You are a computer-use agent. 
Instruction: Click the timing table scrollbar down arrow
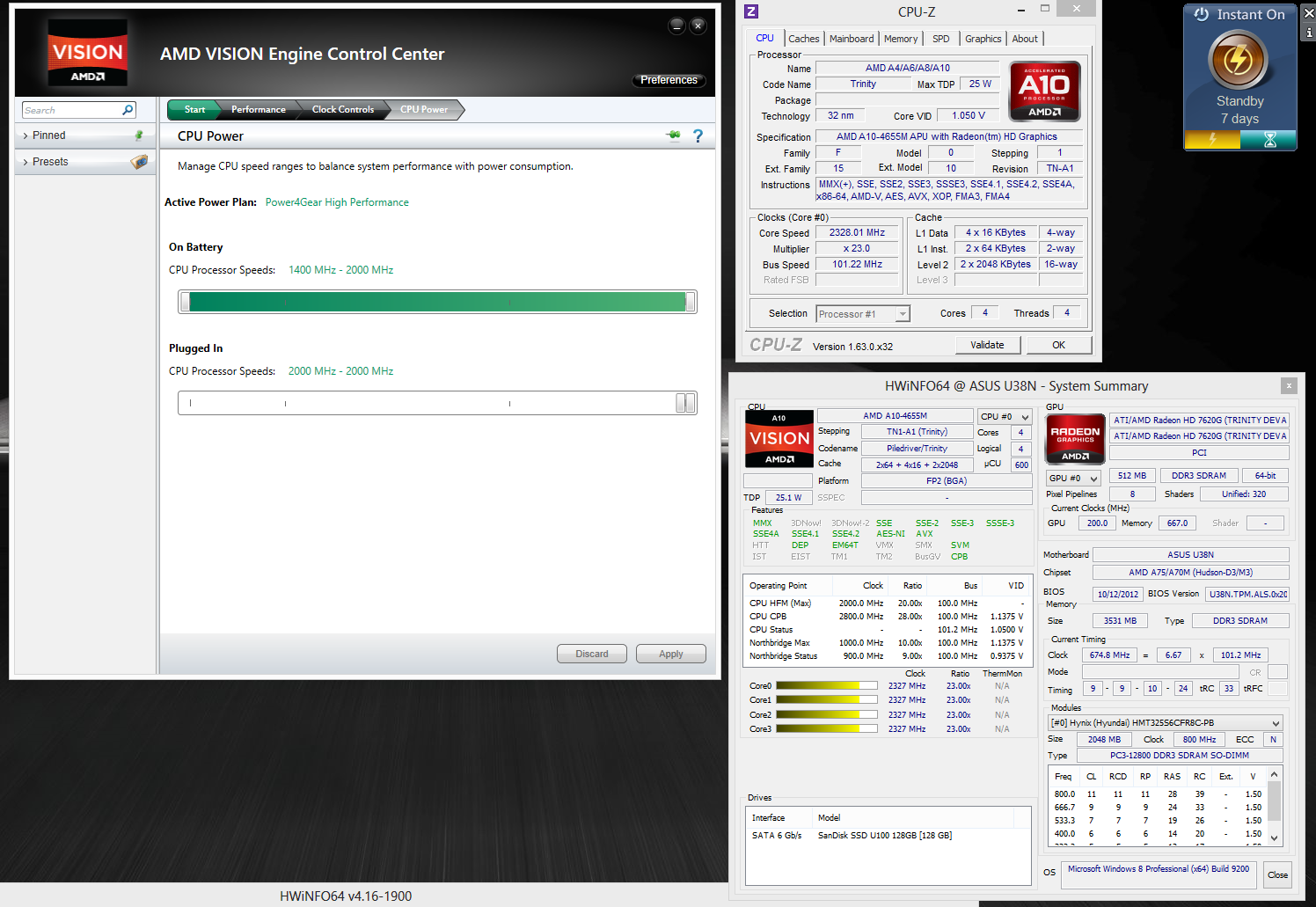(1273, 839)
